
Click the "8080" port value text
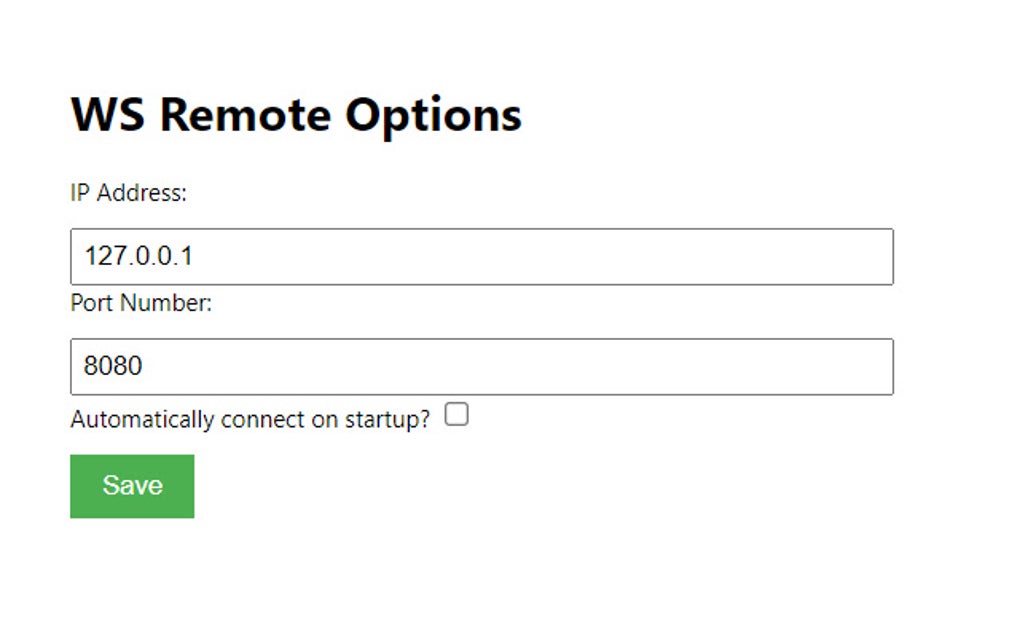pyautogui.click(x=113, y=367)
